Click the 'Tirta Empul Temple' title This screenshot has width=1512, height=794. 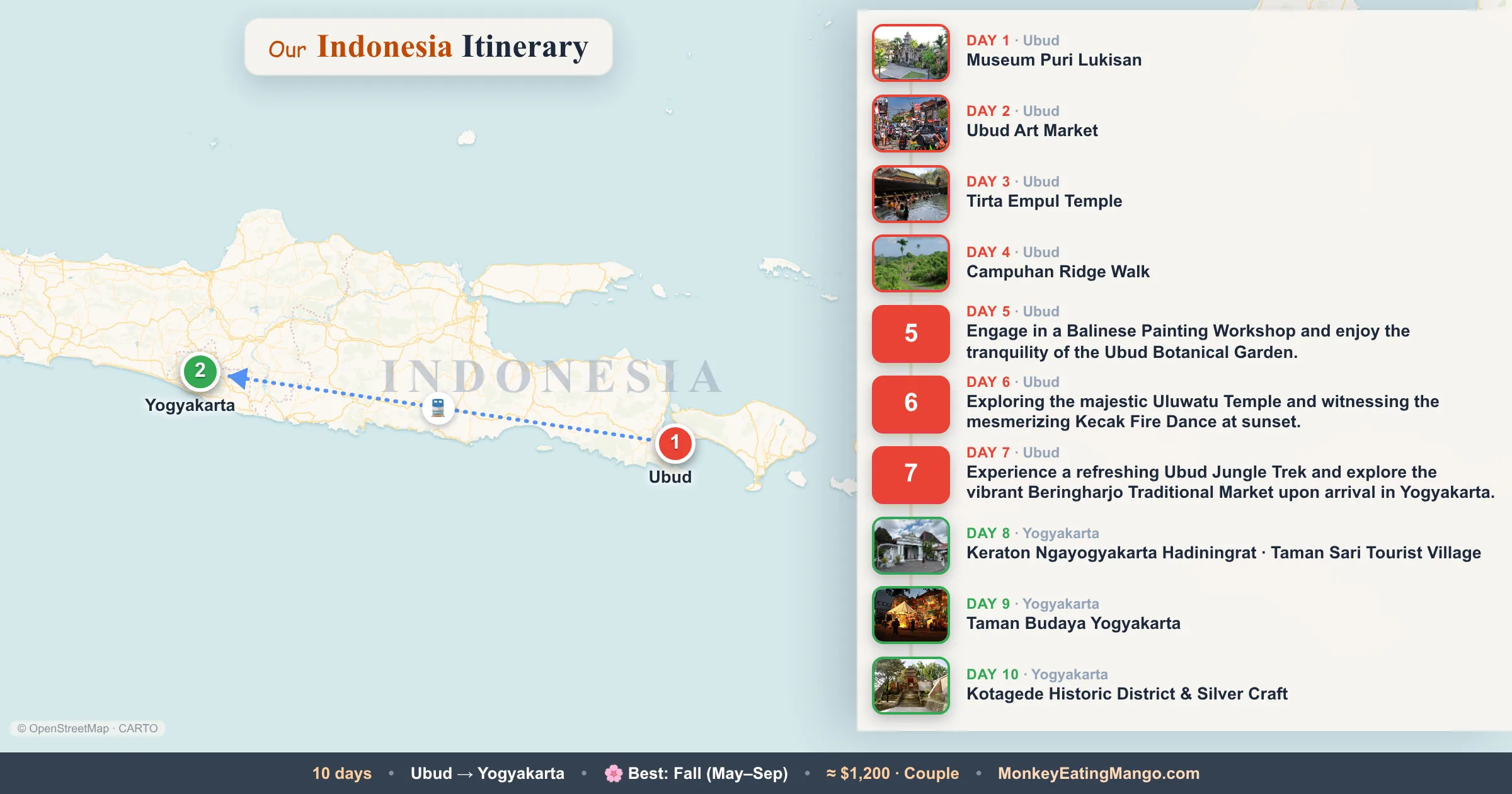coord(1044,201)
